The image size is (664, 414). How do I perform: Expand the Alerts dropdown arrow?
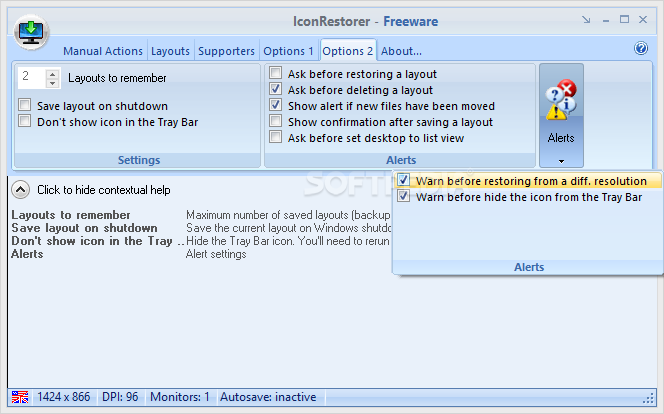tap(561, 161)
